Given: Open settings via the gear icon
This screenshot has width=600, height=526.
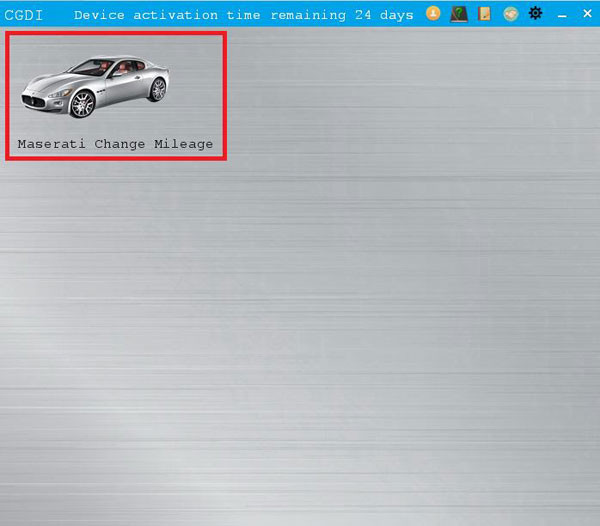Looking at the screenshot, I should [x=535, y=13].
